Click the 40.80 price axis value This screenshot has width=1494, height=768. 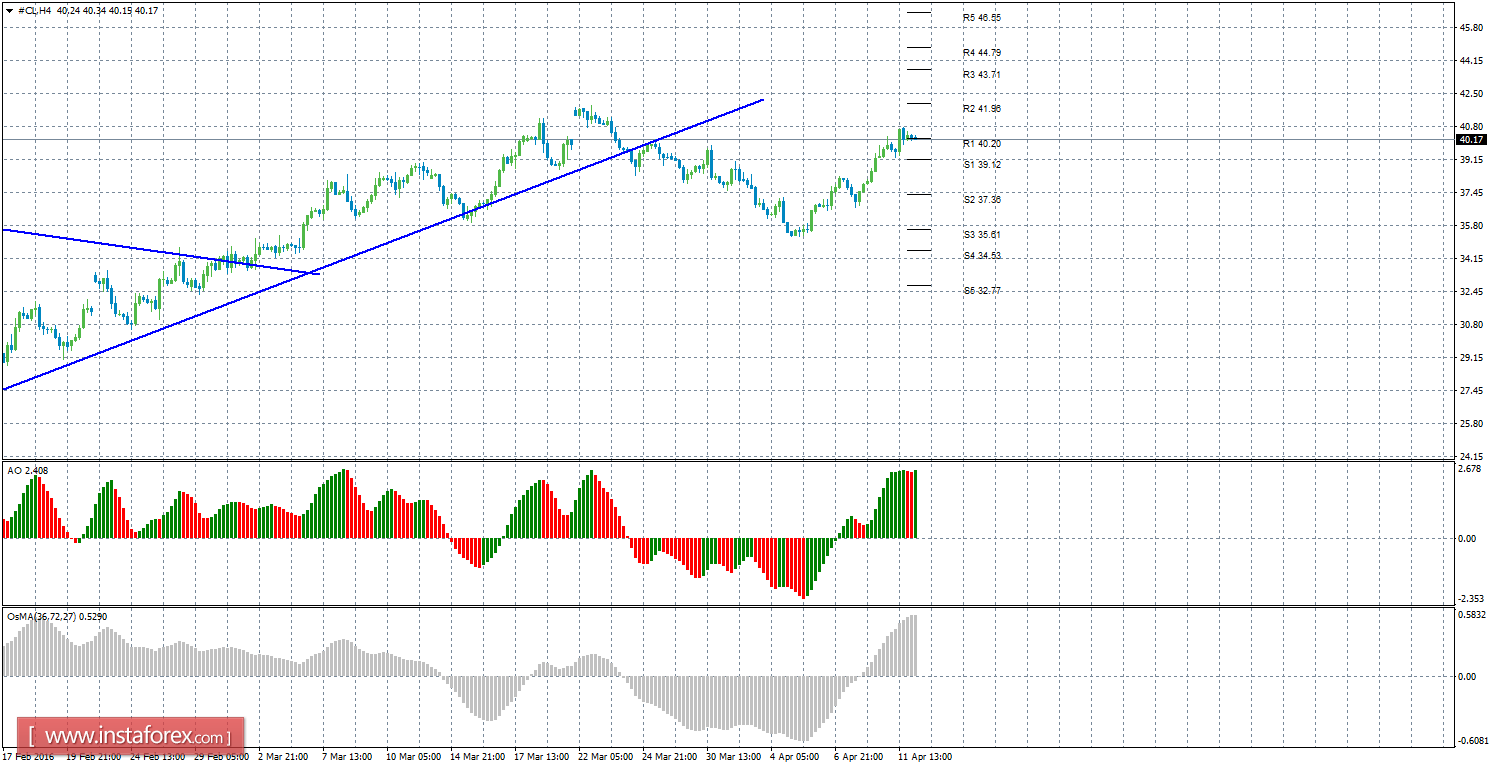click(x=1470, y=127)
